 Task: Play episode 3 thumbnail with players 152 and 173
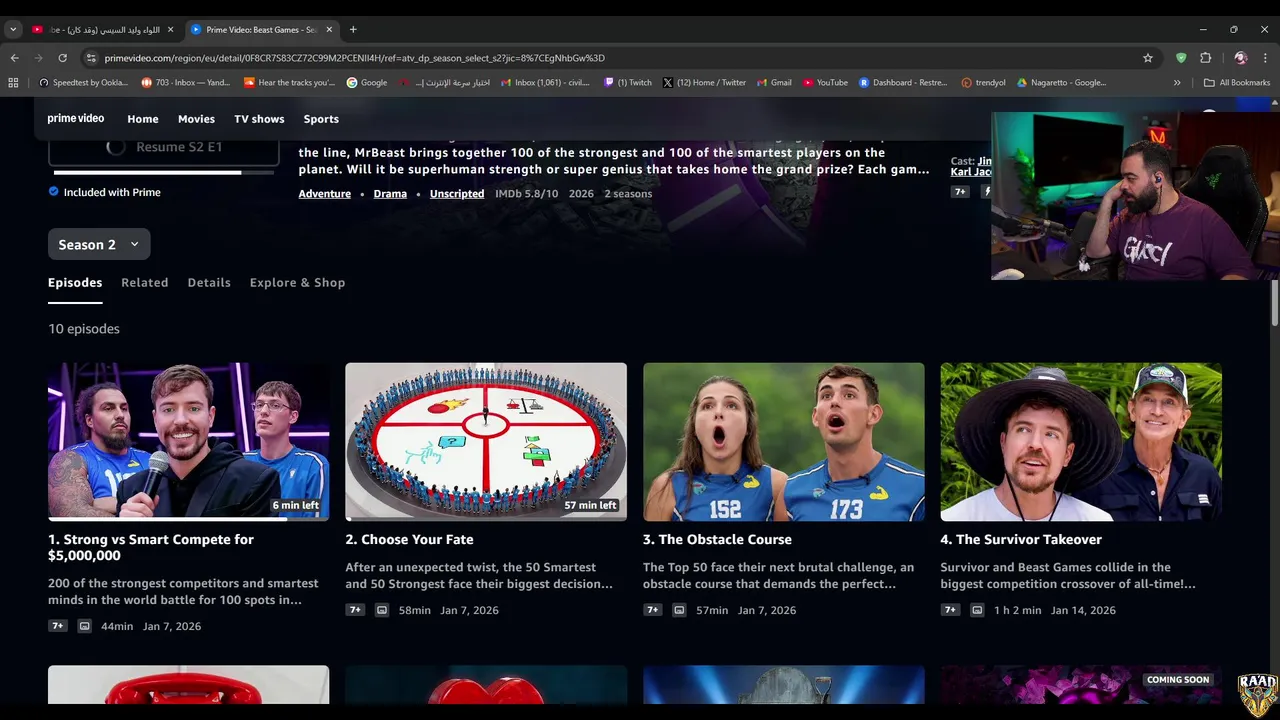point(784,441)
